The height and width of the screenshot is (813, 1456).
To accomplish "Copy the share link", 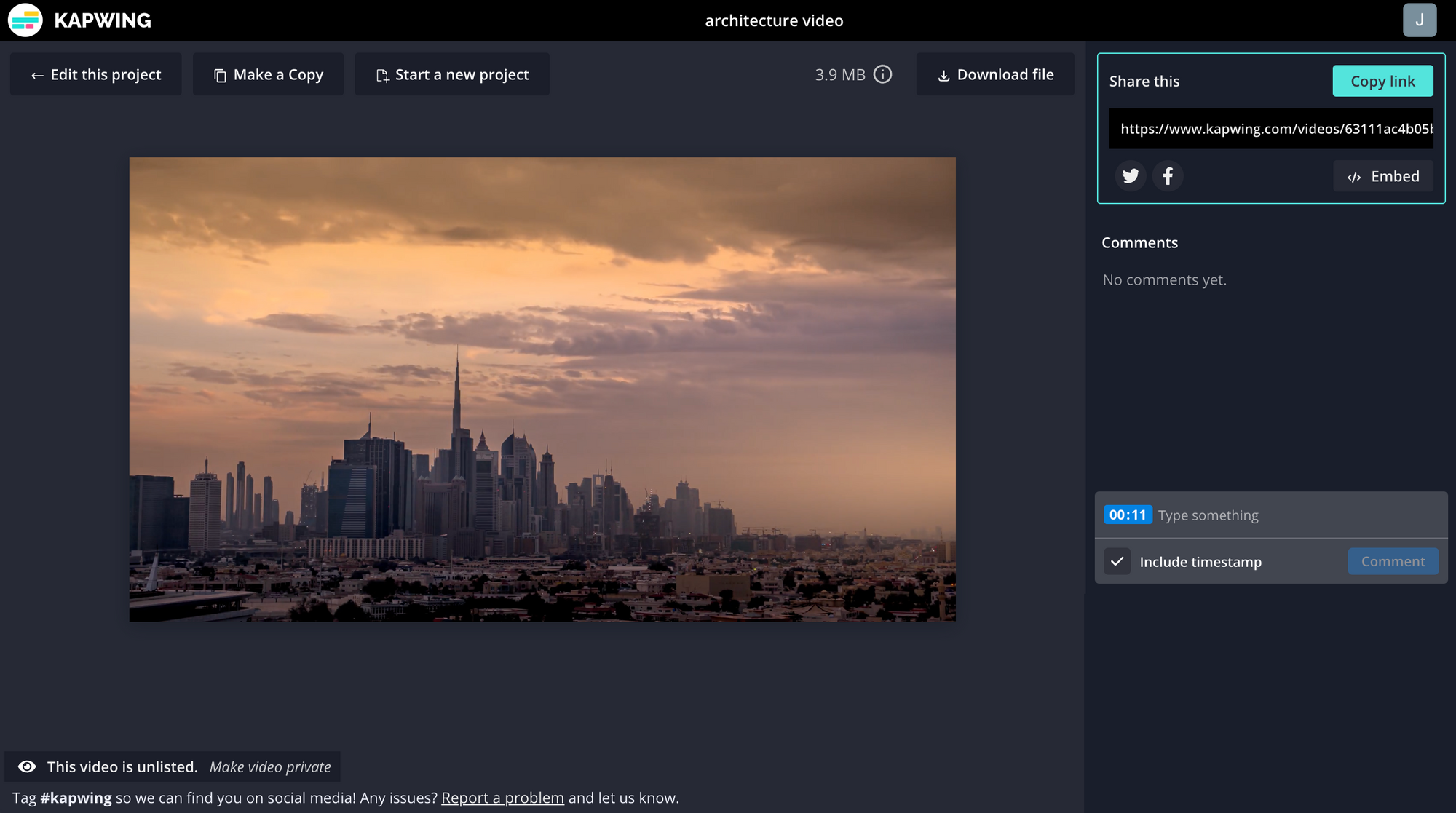I will pos(1382,81).
